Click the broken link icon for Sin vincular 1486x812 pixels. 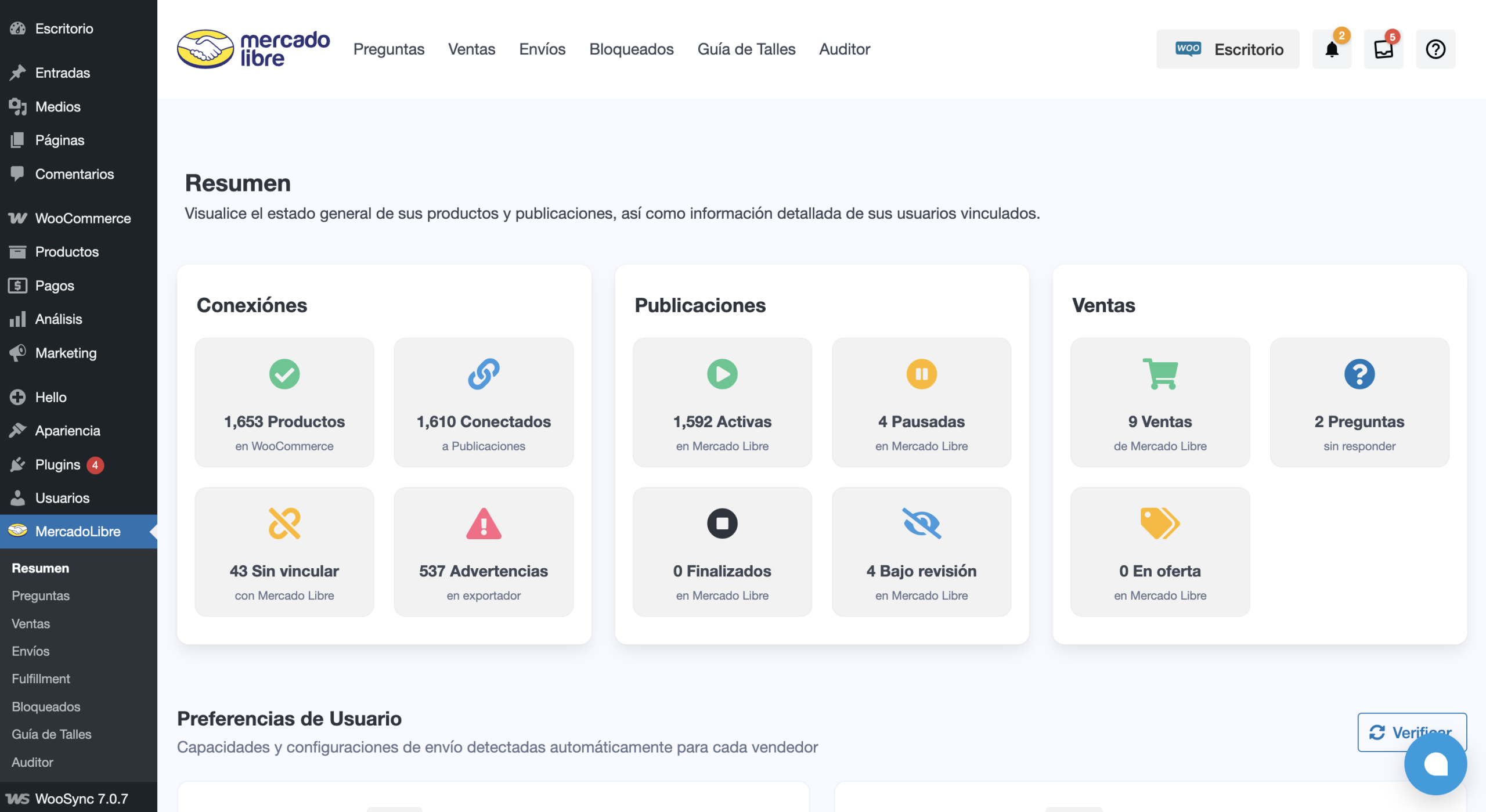284,524
